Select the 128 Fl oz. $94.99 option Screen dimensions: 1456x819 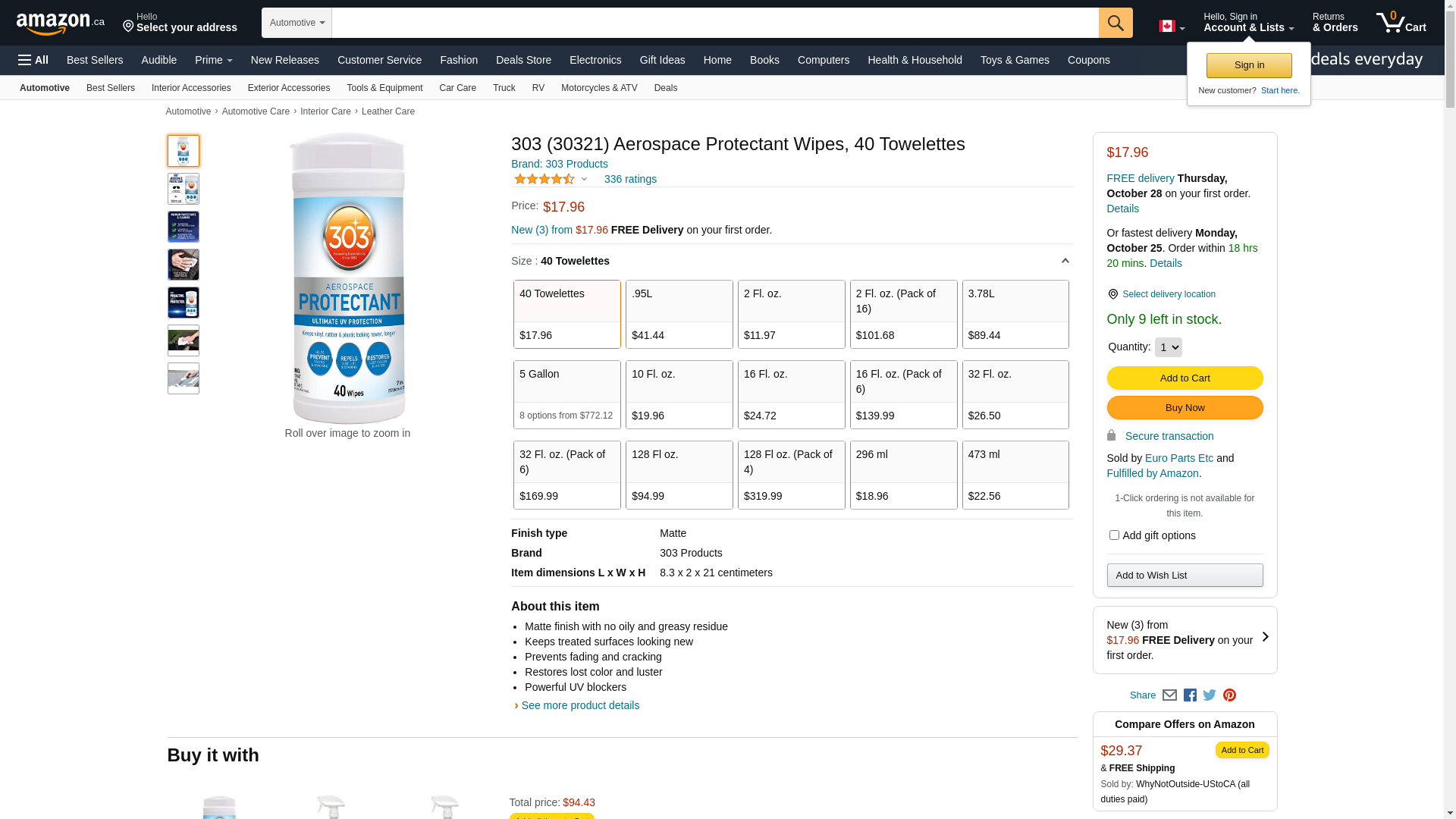(x=679, y=475)
